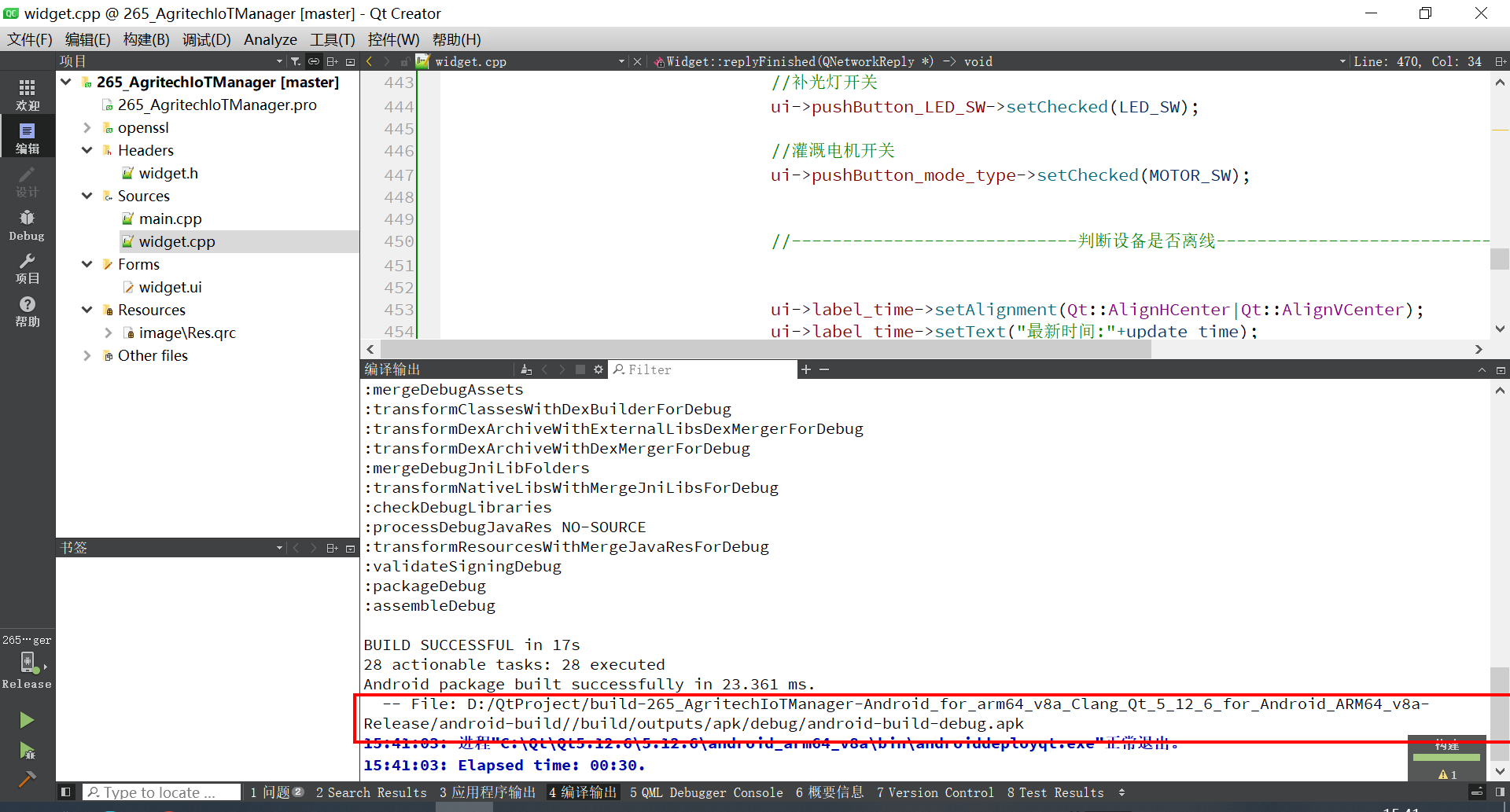Collapse the Sources folder
The image size is (1510, 812).
click(87, 196)
